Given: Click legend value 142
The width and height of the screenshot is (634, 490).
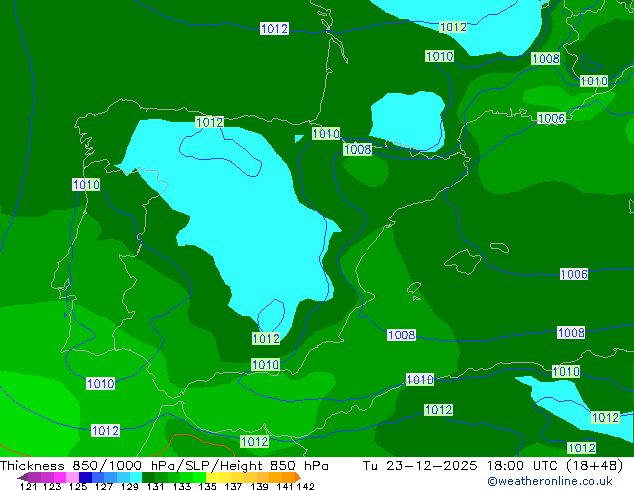Looking at the screenshot, I should coord(306,486).
